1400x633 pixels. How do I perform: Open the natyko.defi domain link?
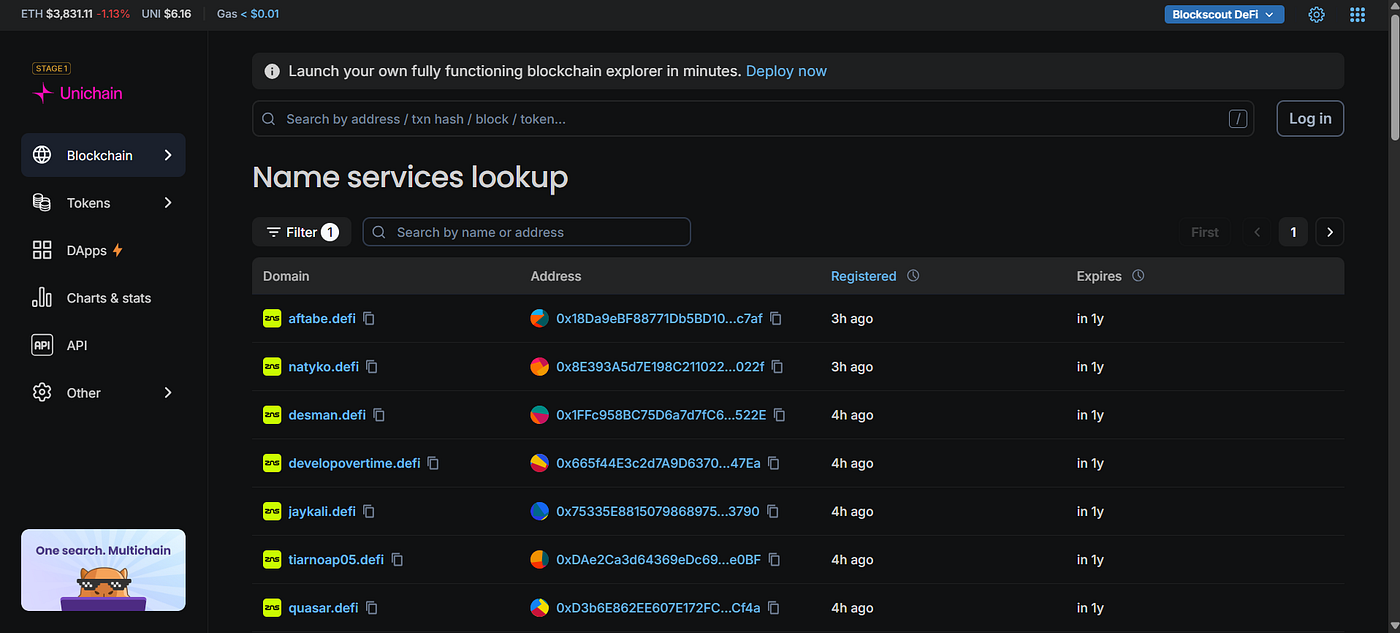323,367
